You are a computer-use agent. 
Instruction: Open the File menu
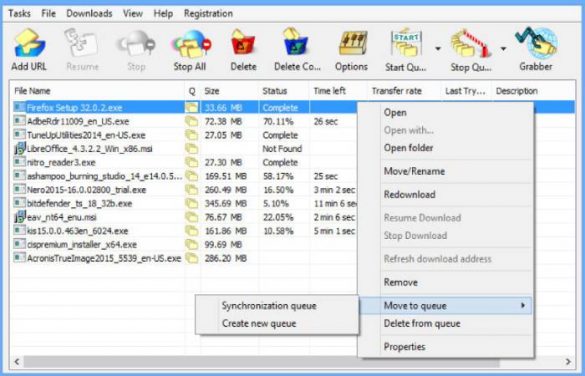pyautogui.click(x=49, y=13)
